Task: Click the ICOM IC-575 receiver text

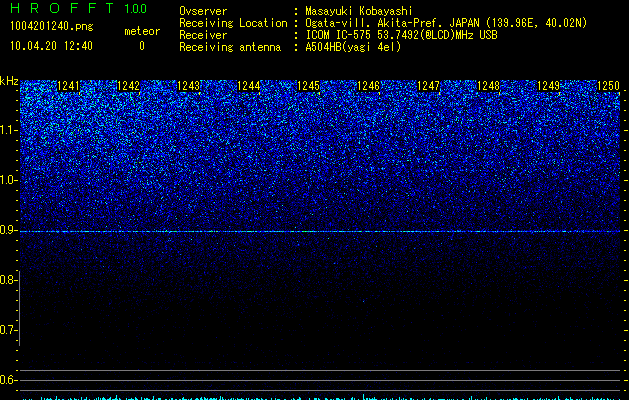Action: 401,35
